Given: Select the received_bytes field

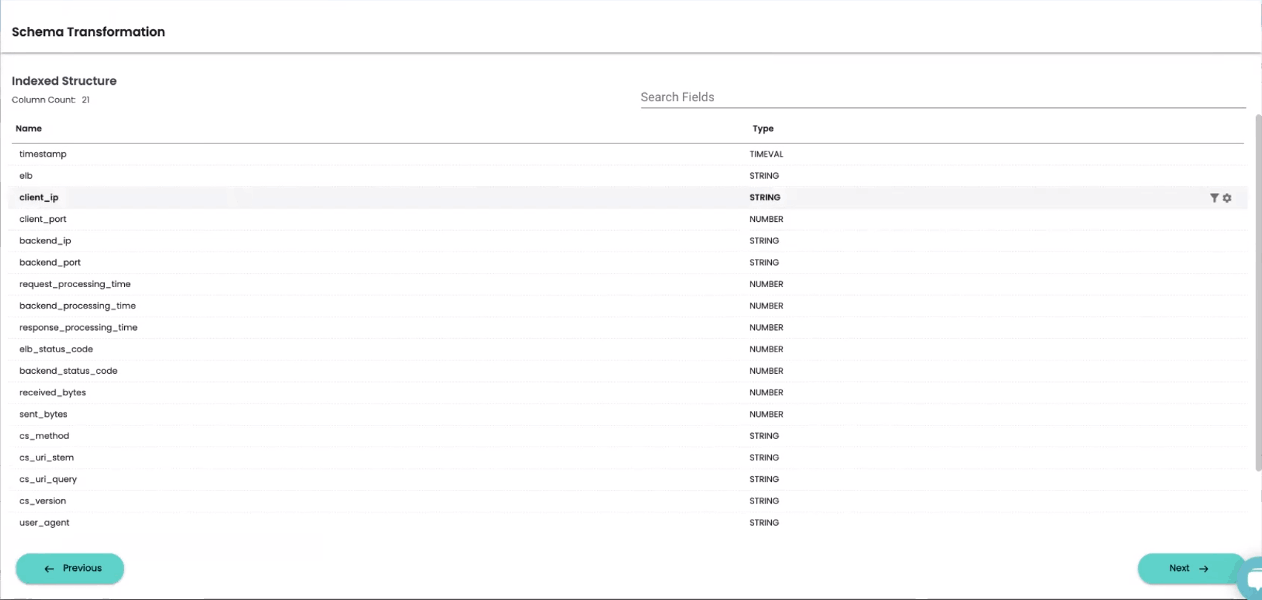Looking at the screenshot, I should pos(53,393).
